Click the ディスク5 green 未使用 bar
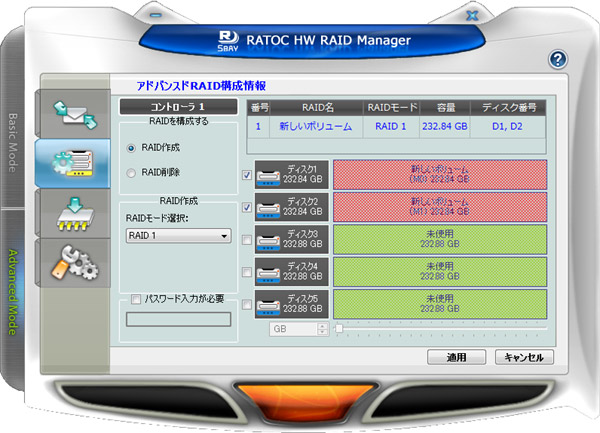Viewport: 600px width, 433px height. tap(440, 304)
